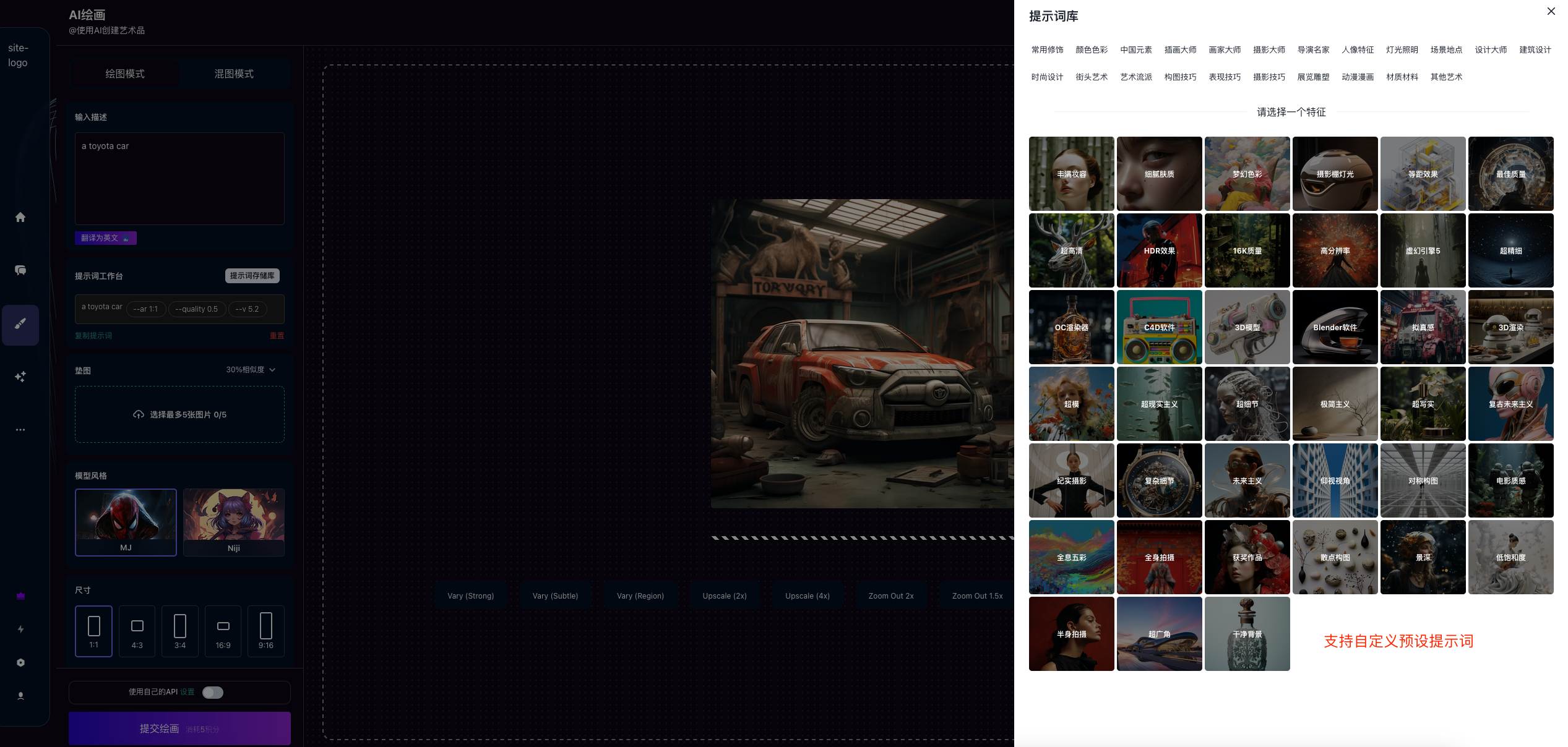Click the home icon in the sidebar

pyautogui.click(x=20, y=217)
